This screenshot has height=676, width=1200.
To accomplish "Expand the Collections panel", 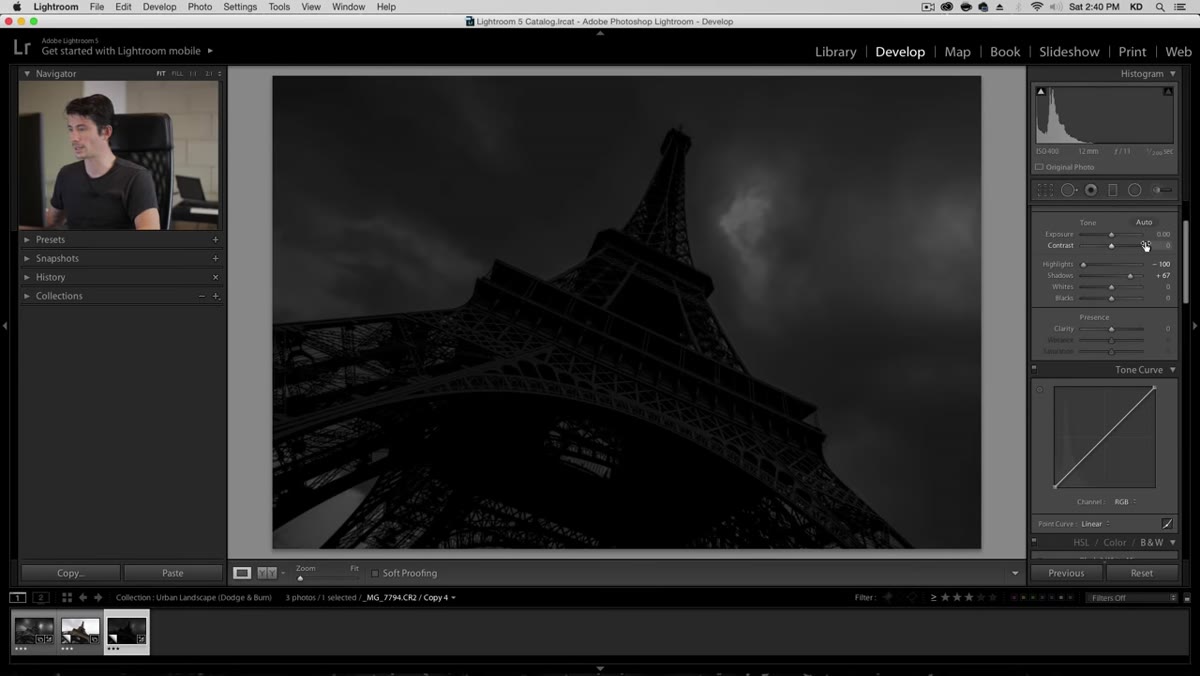I will 27,296.
